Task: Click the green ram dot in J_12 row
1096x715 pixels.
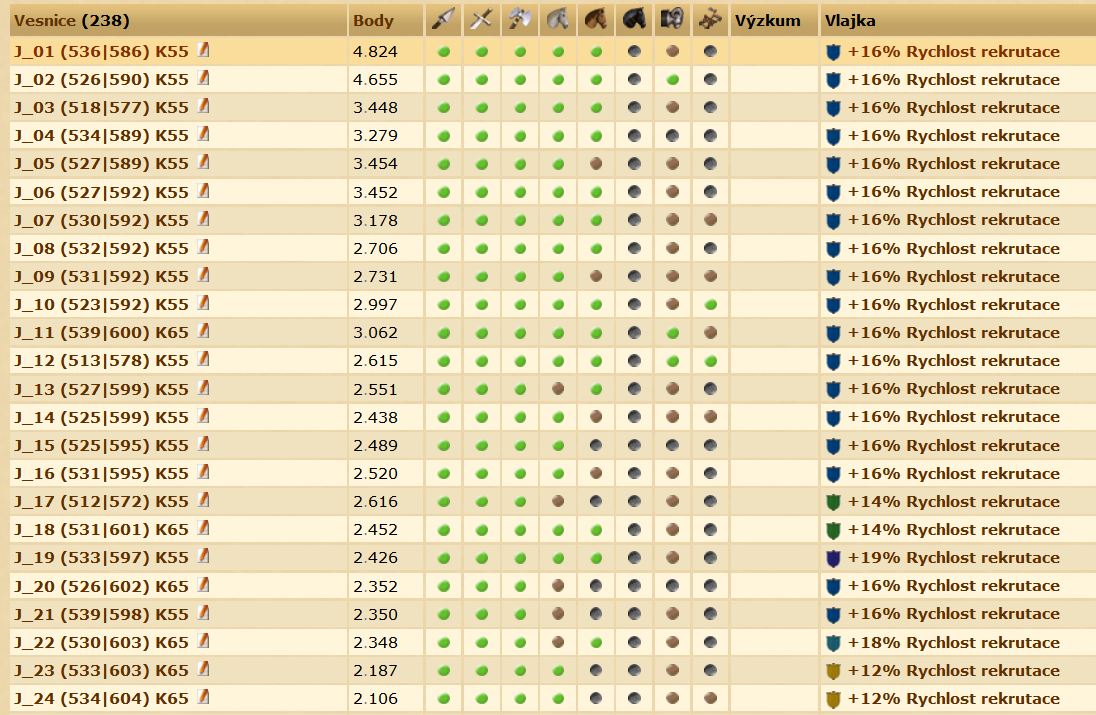Action: click(672, 361)
